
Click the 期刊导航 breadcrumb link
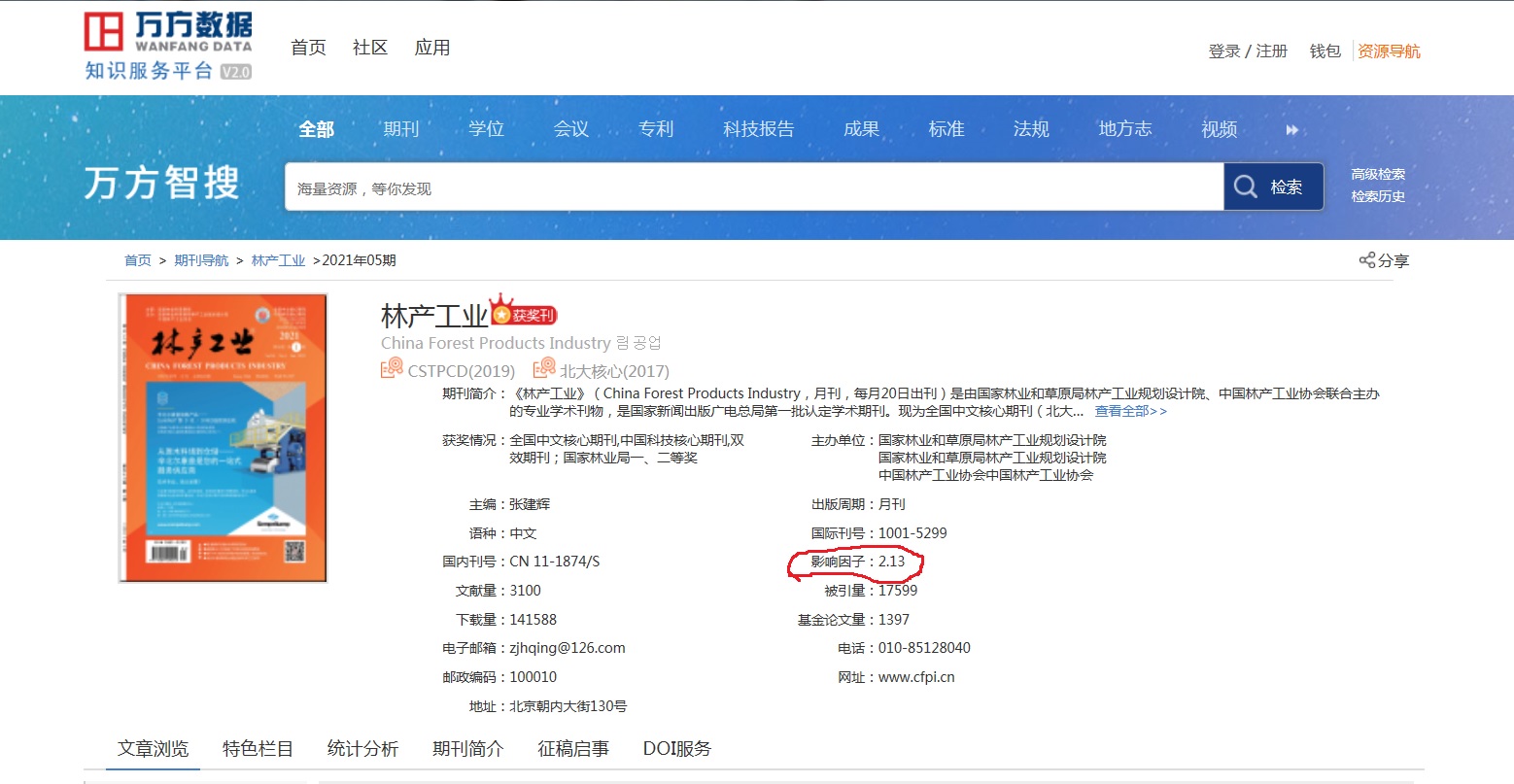(x=201, y=260)
